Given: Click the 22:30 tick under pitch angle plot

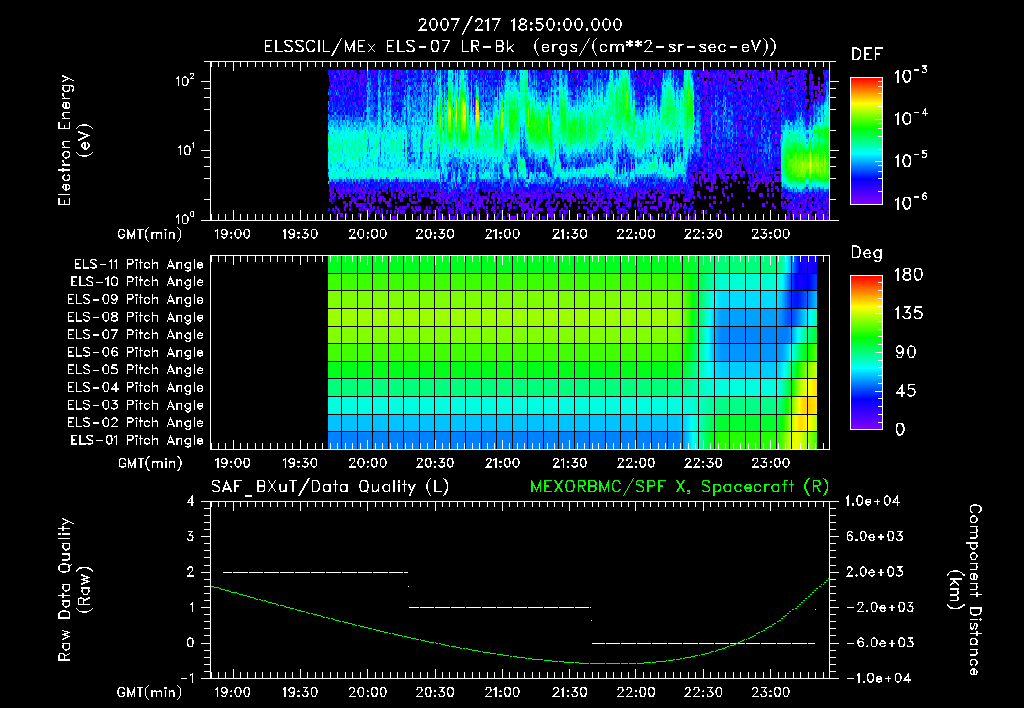Looking at the screenshot, I should point(703,463).
